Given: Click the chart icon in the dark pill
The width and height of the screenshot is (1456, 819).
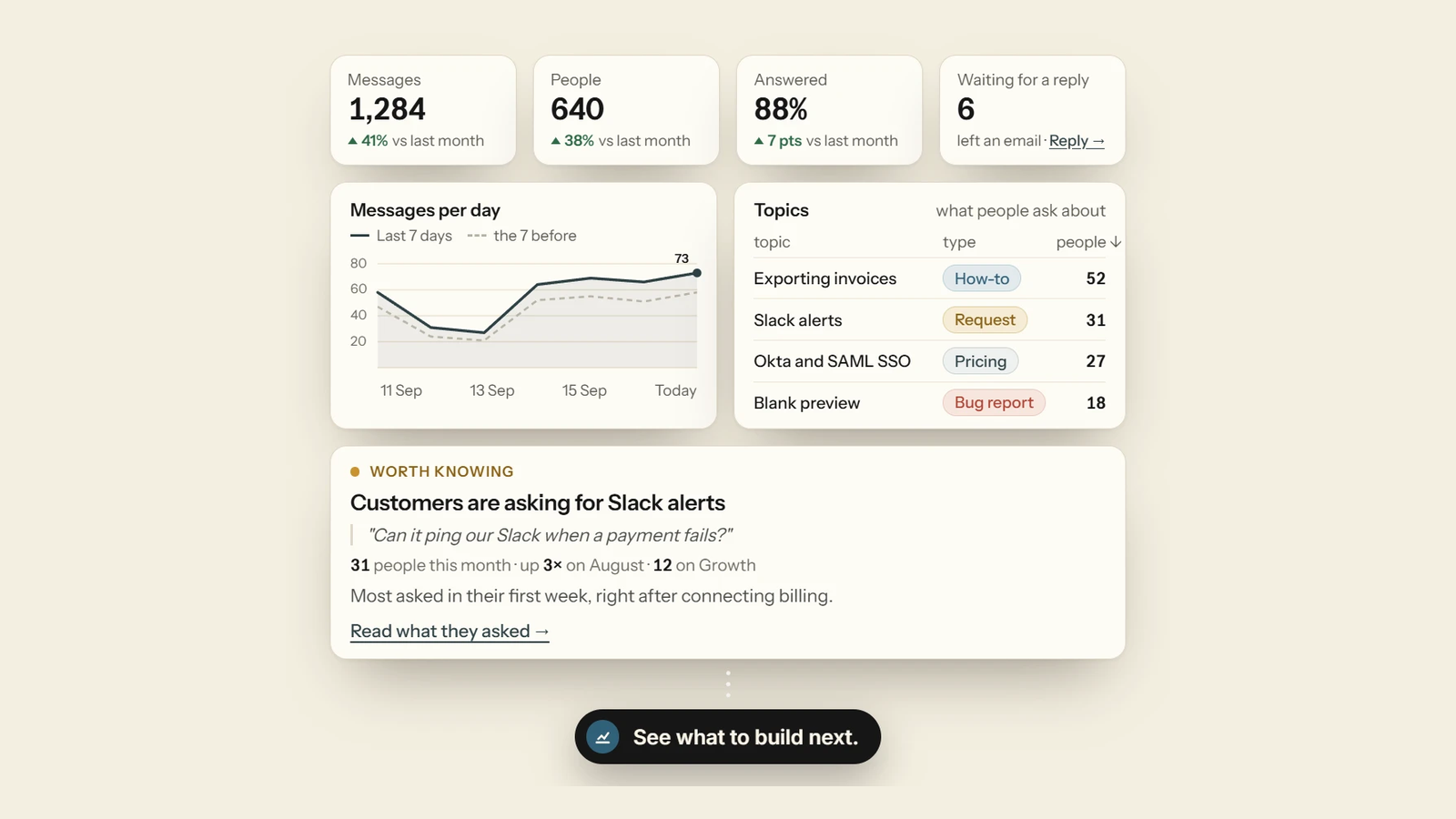Looking at the screenshot, I should pyautogui.click(x=602, y=737).
